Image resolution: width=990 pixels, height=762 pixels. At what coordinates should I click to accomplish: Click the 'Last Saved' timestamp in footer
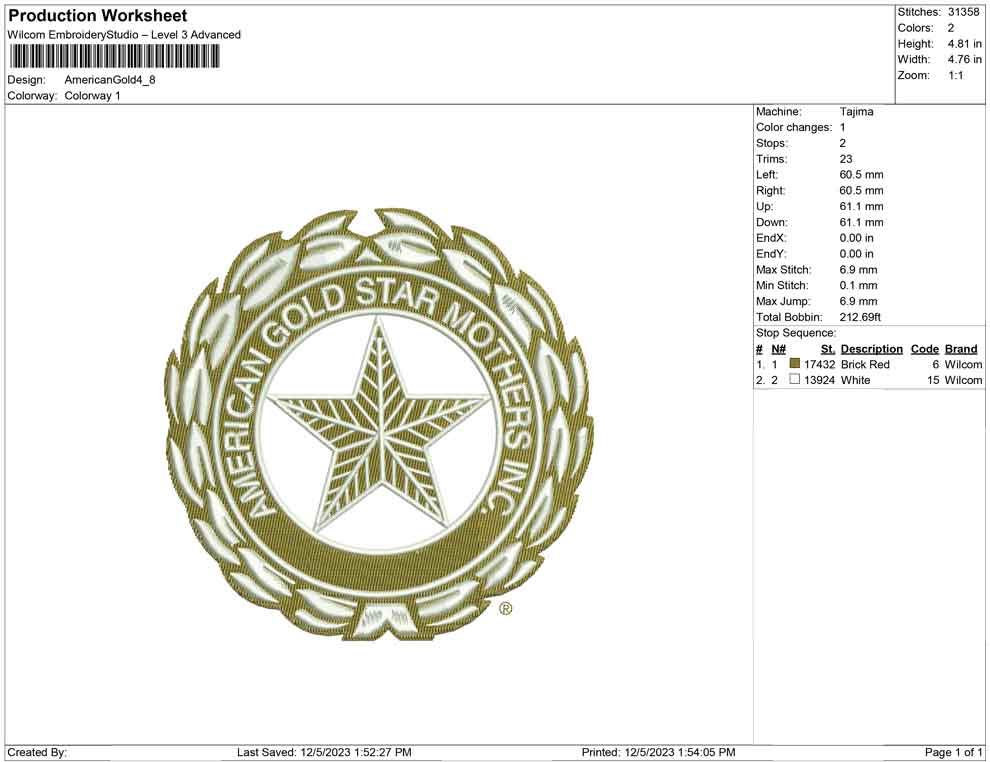[x=324, y=752]
